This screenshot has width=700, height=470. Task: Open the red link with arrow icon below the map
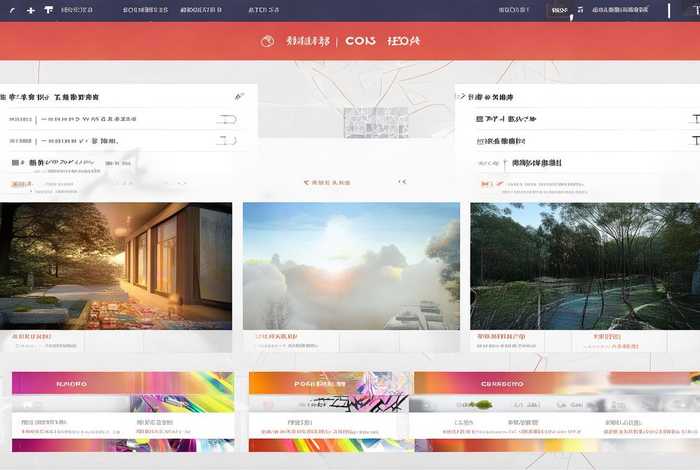[x=327, y=183]
